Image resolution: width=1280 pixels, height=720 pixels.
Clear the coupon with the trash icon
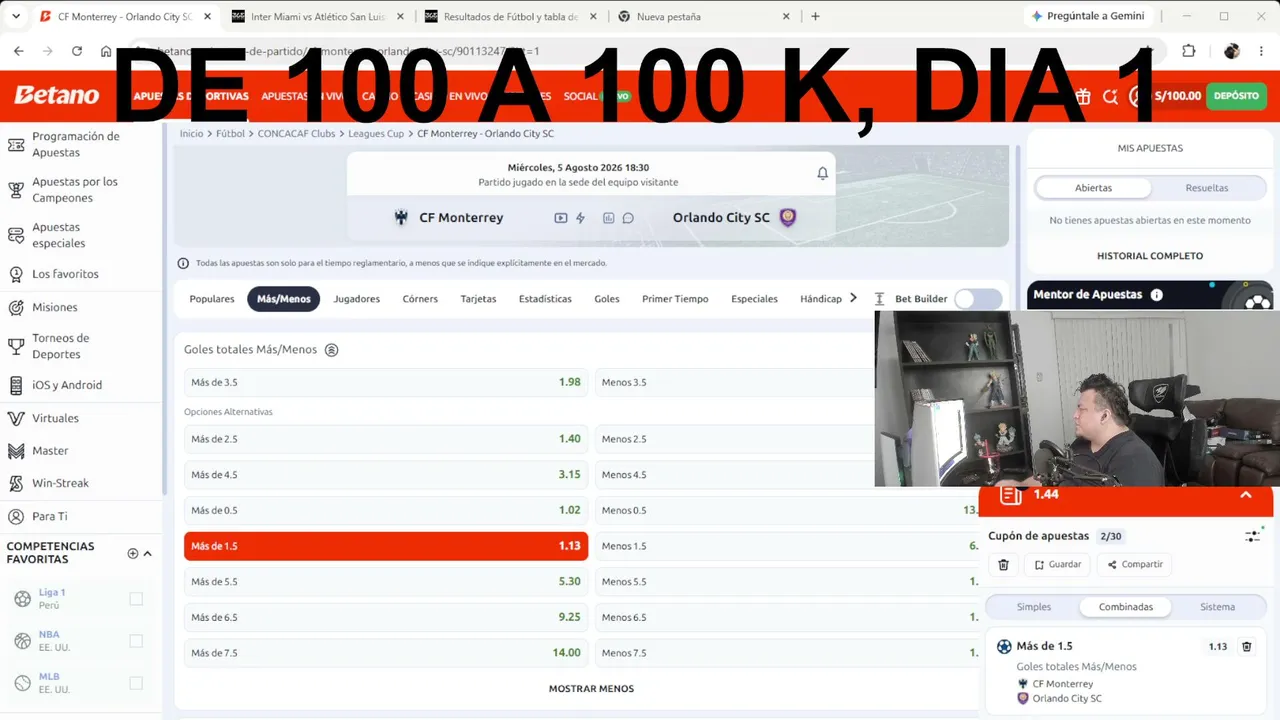click(x=1004, y=565)
